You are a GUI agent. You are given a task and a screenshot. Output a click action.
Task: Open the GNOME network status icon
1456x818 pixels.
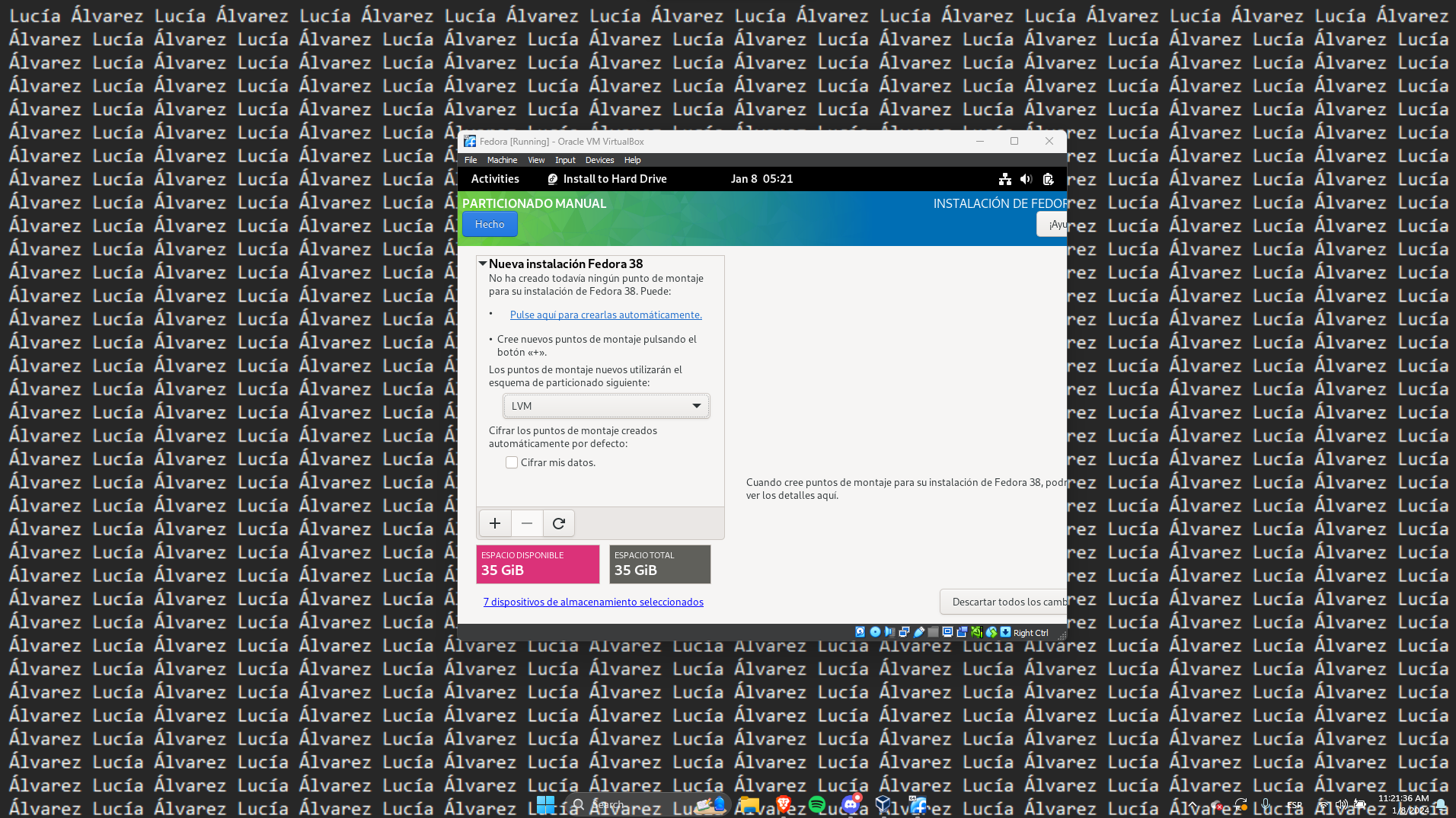[x=1005, y=179]
